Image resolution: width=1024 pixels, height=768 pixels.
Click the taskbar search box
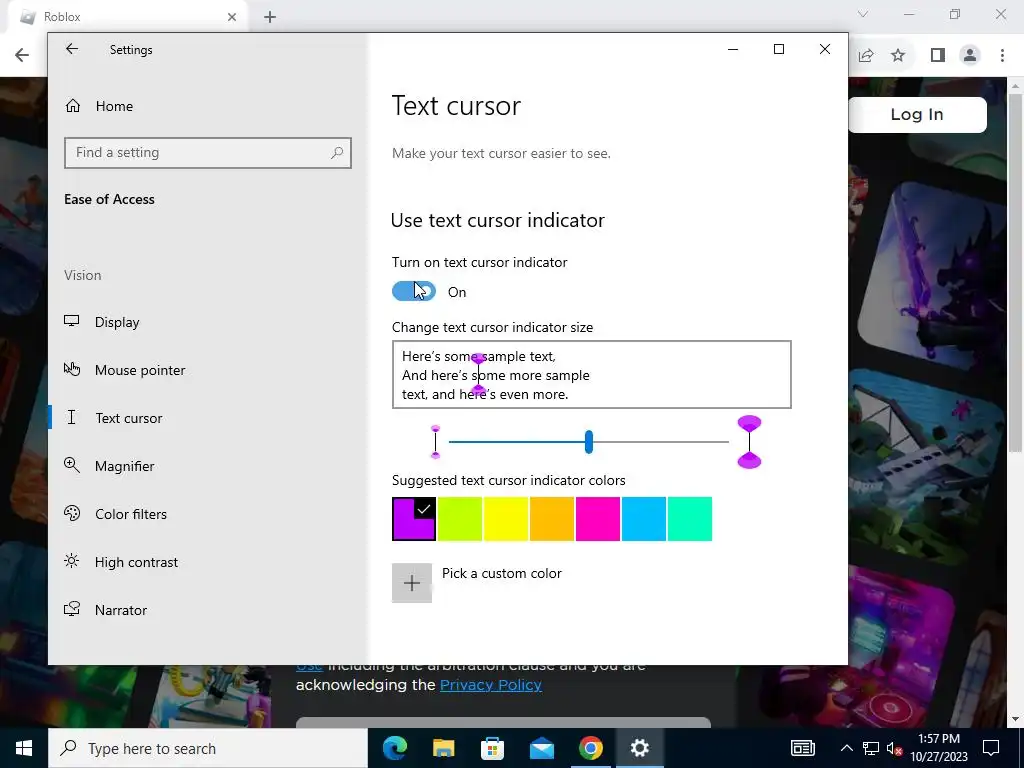pos(208,748)
